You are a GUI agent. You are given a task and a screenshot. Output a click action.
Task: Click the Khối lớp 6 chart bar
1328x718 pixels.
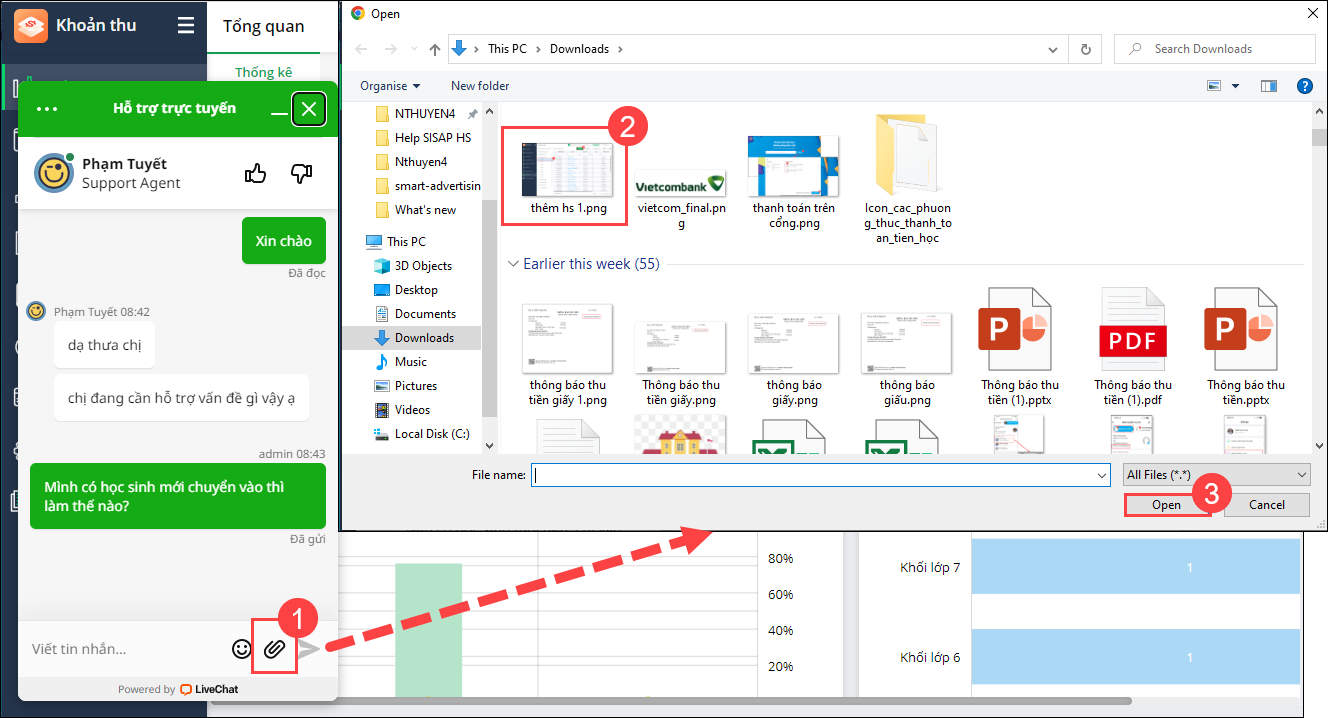[x=1136, y=657]
